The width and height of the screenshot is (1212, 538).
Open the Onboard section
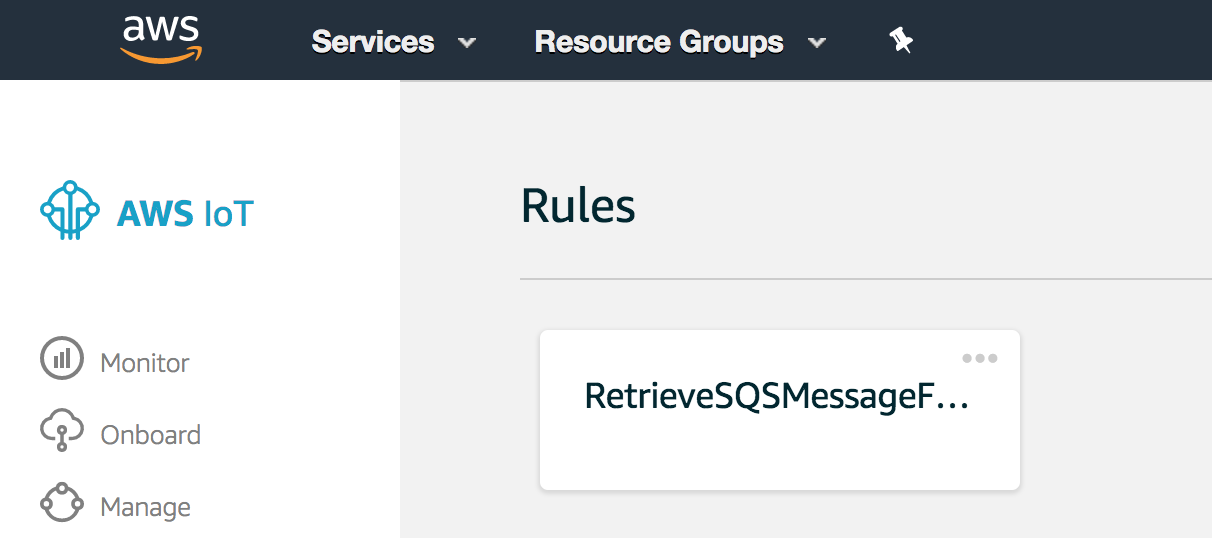click(151, 435)
